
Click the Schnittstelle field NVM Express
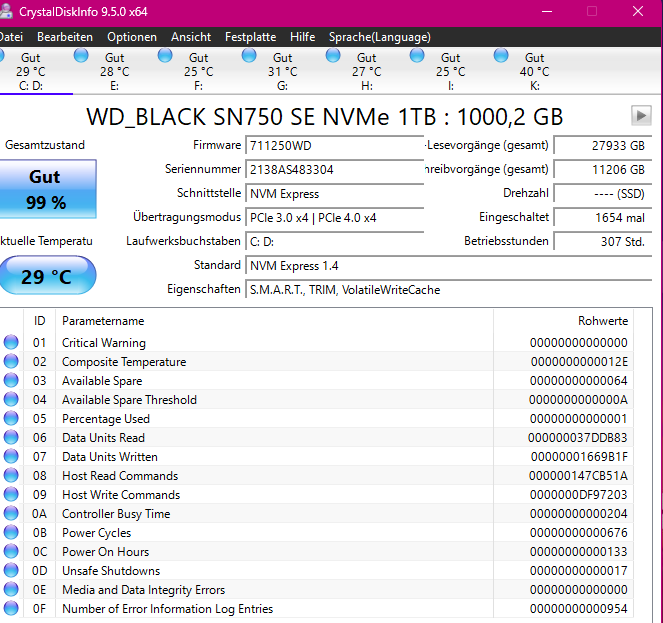[334, 194]
